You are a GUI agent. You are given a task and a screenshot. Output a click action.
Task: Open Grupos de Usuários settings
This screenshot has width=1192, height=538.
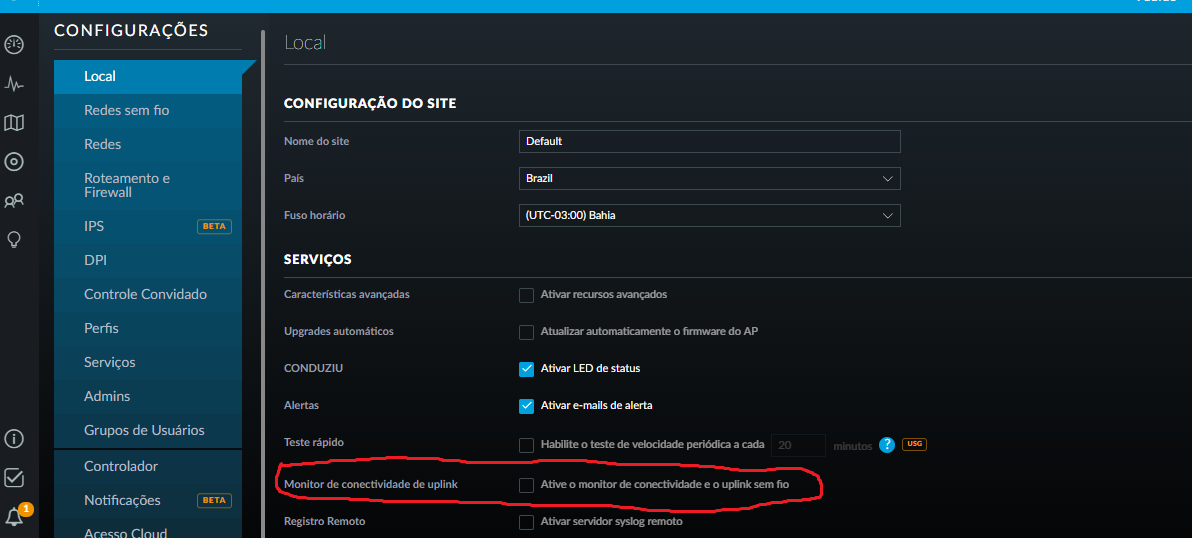tap(148, 430)
